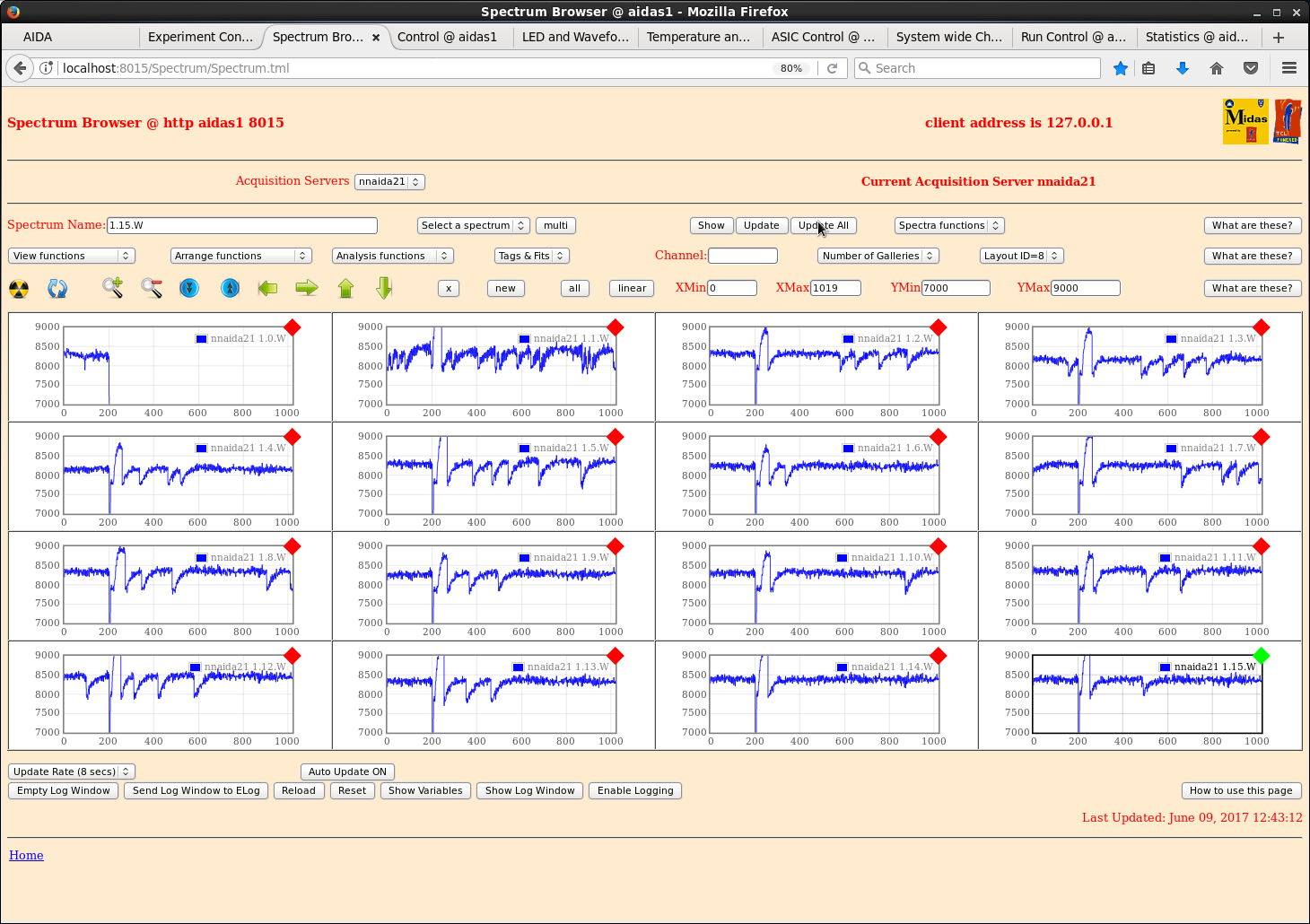Screen dimensions: 1310x924
Task: Click the blue refresh arrows icon
Action: click(x=57, y=288)
